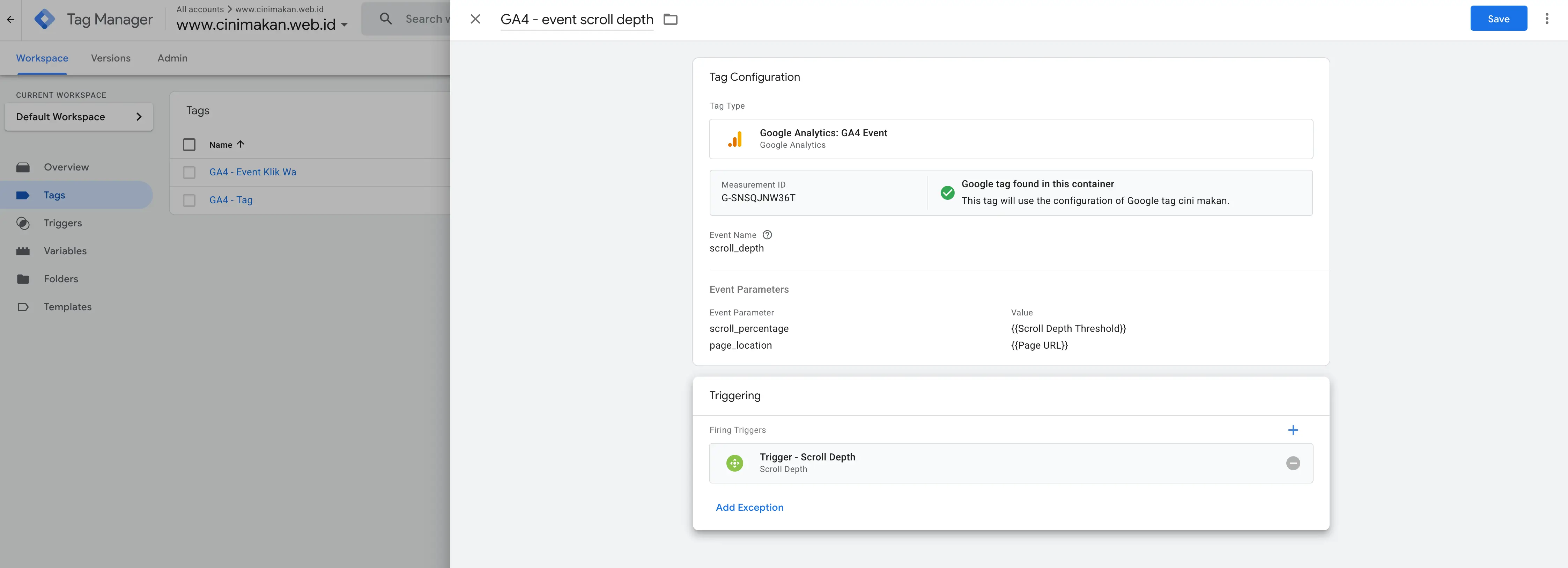Click the Tag Configuration heading
The width and height of the screenshot is (1568, 568).
754,77
